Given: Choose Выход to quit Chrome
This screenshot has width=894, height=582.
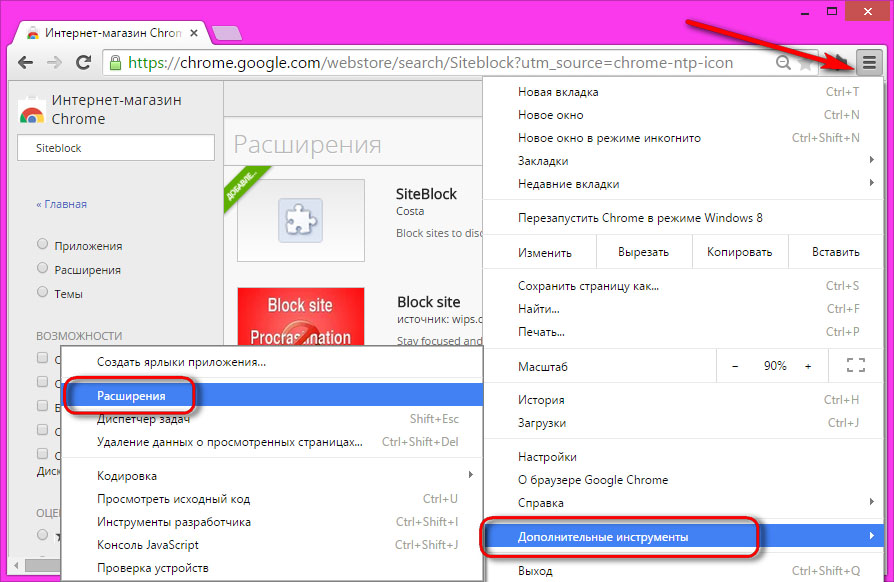Looking at the screenshot, I should 682,571.
